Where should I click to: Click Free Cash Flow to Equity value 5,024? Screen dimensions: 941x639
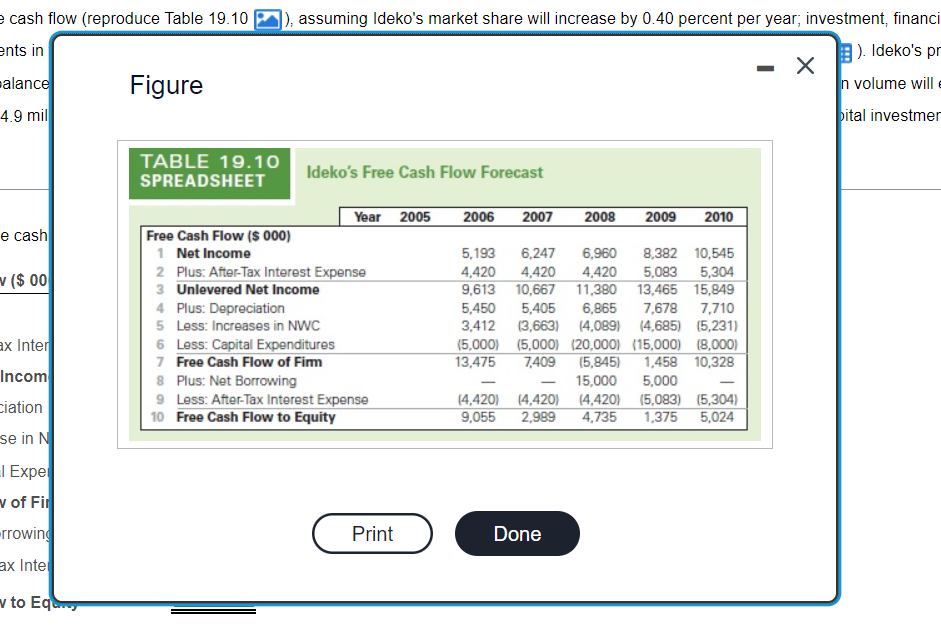click(717, 417)
